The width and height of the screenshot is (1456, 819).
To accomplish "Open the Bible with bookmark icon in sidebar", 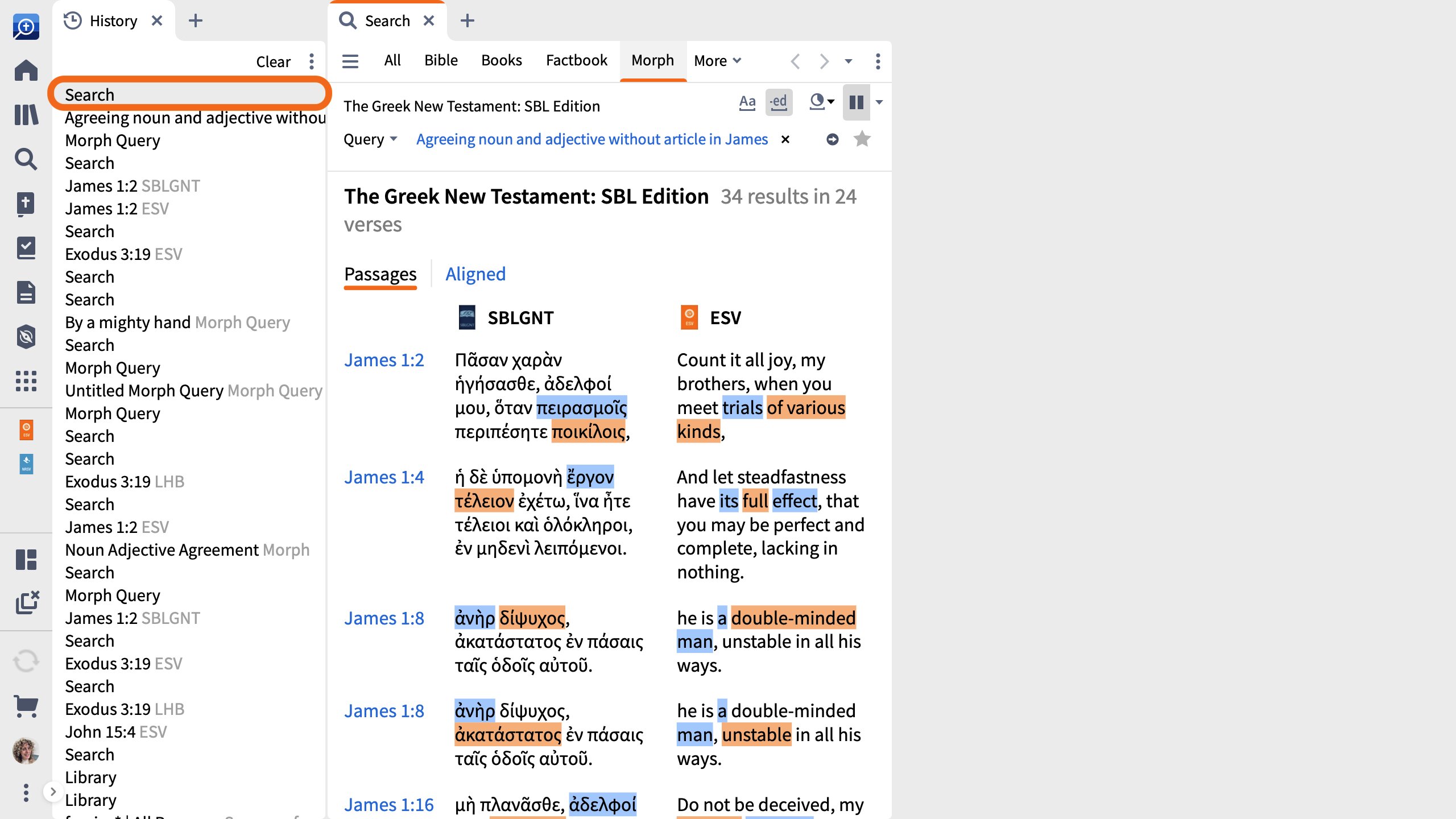I will pos(26,204).
